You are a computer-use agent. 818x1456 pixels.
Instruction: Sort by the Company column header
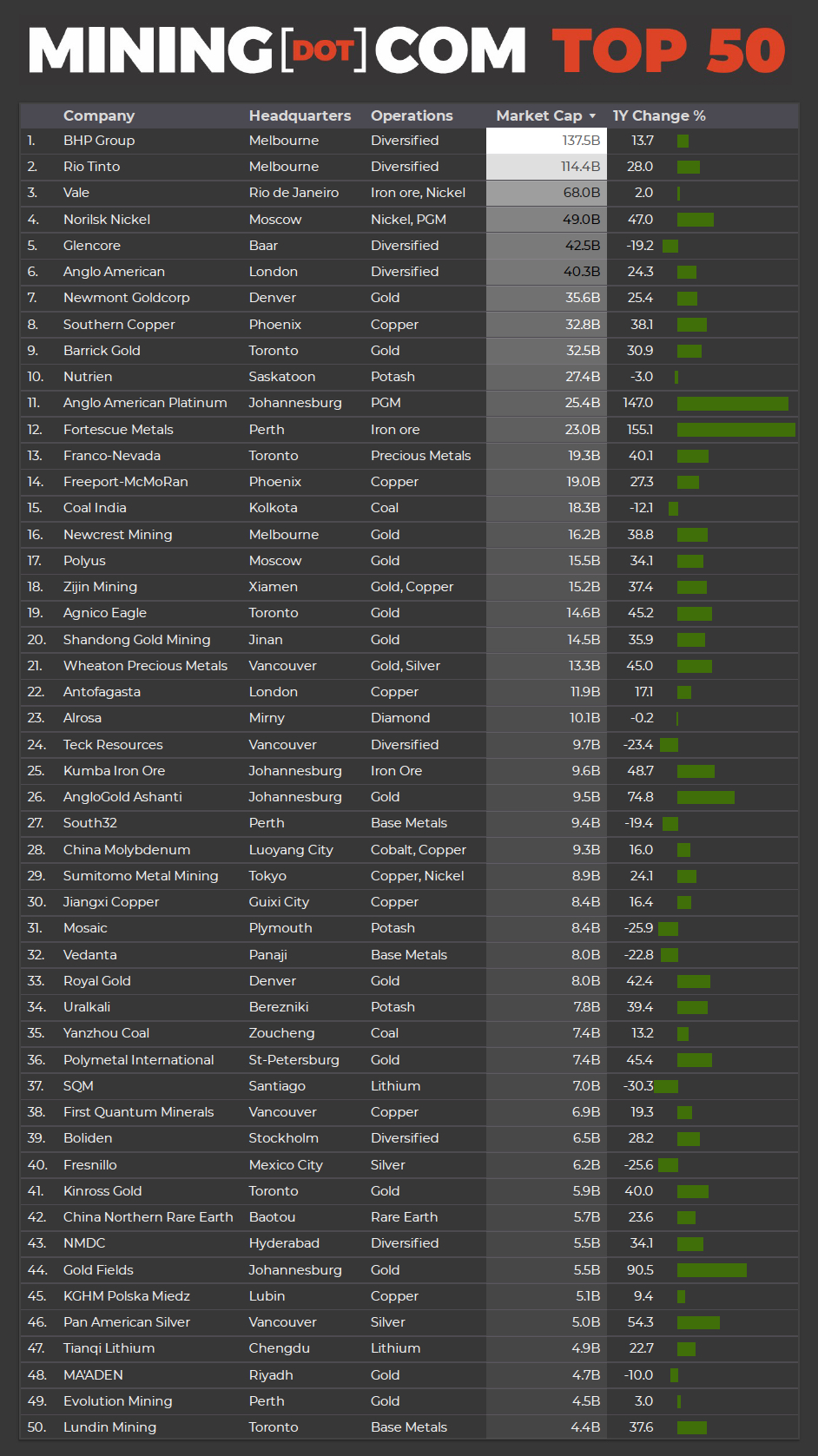click(x=99, y=116)
